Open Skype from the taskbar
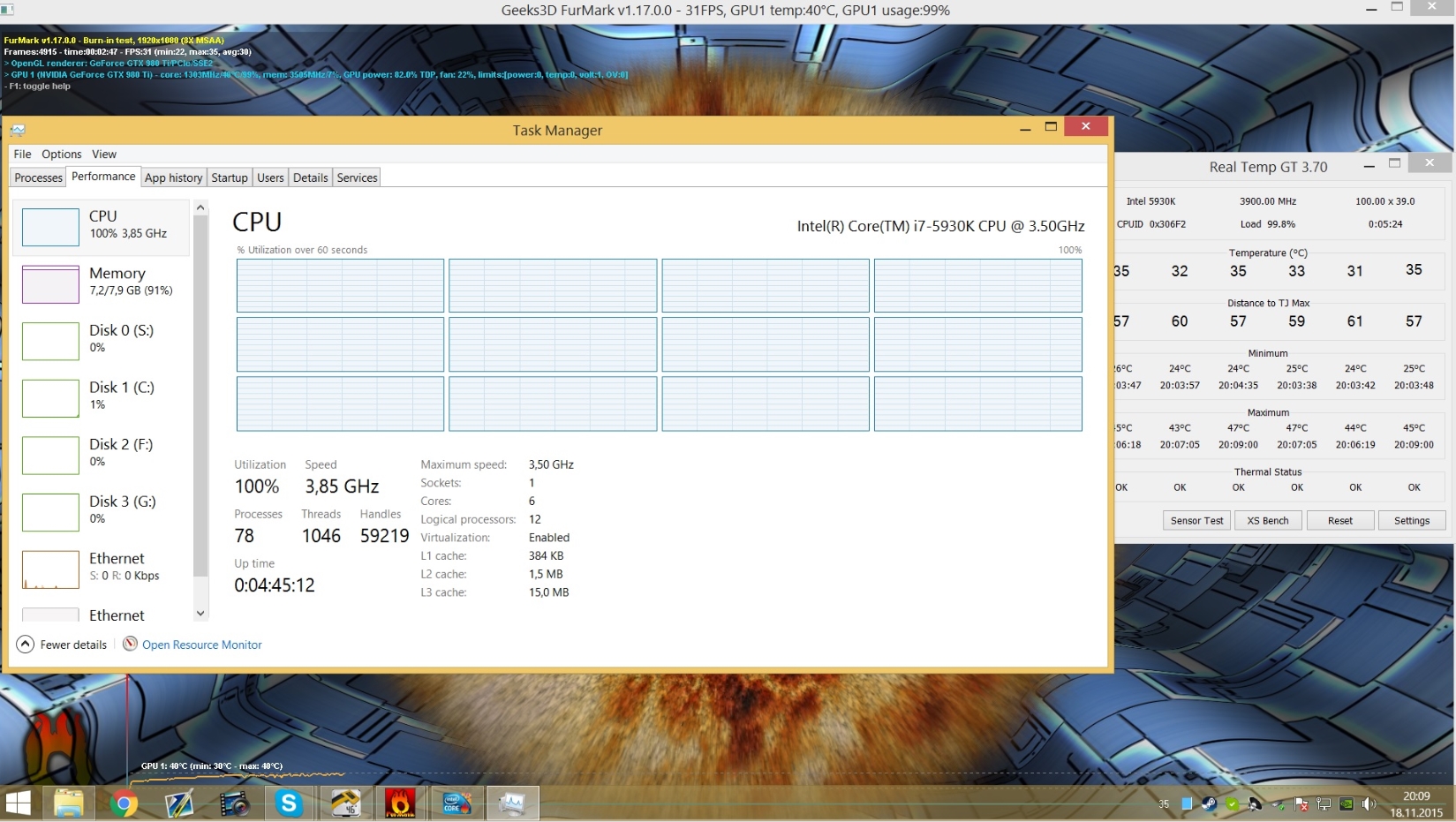1456x822 pixels. pos(289,803)
